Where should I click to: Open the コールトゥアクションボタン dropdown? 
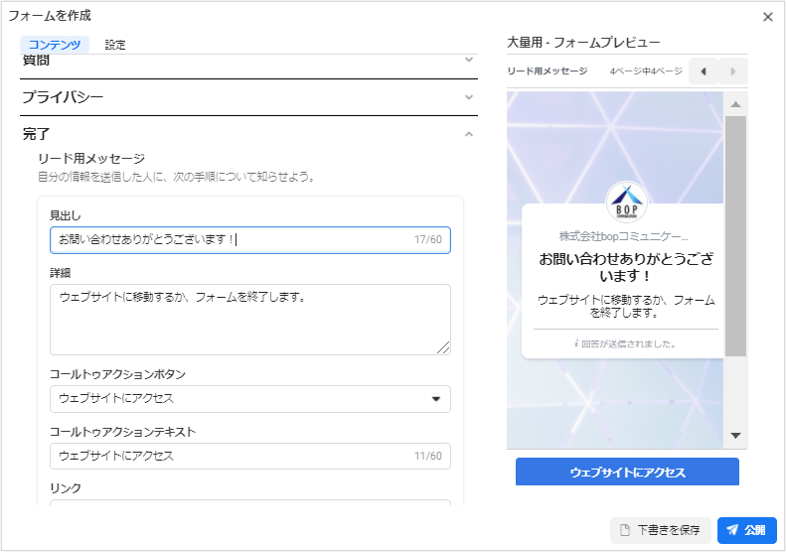[250, 399]
